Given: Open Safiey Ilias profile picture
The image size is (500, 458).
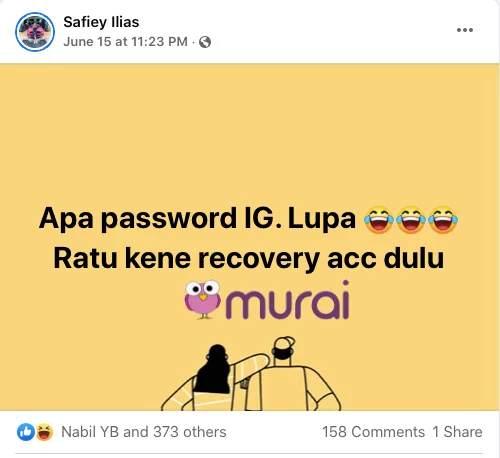Looking at the screenshot, I should 35,31.
